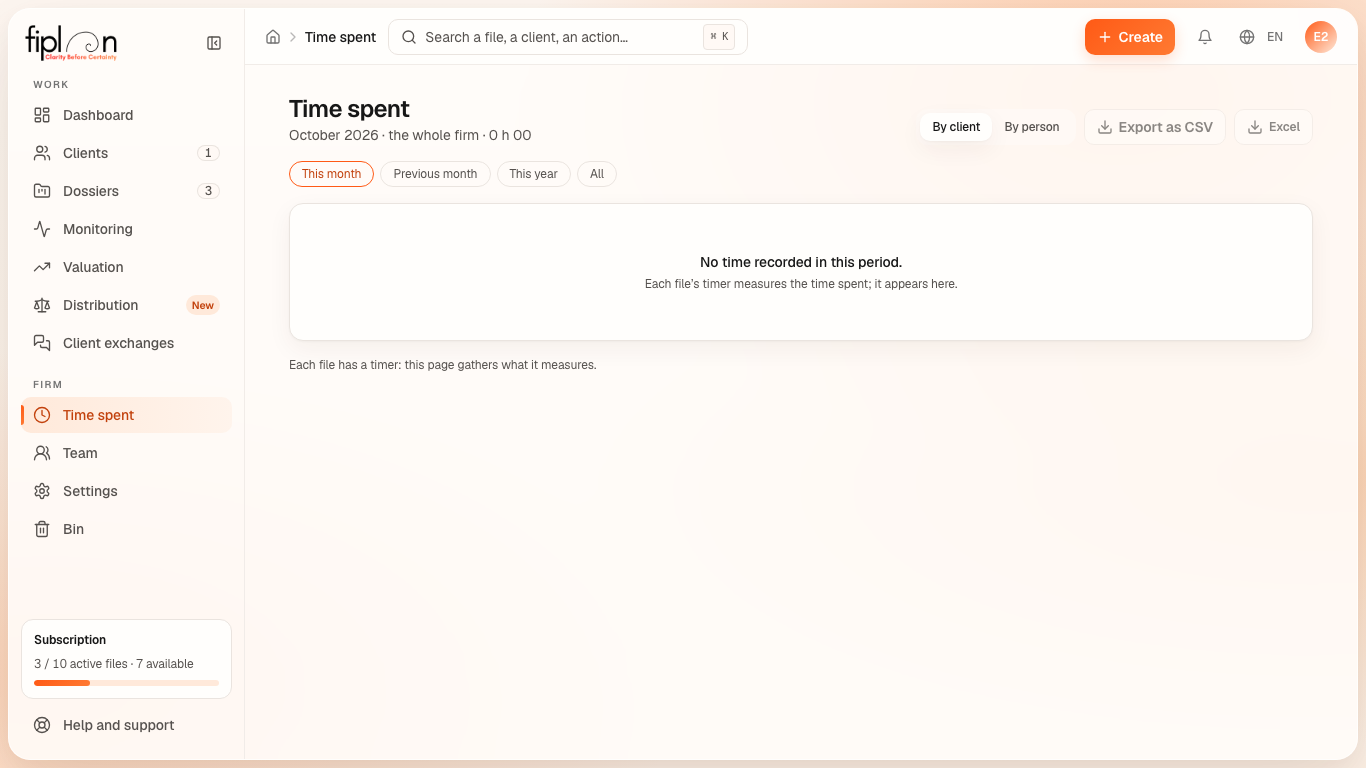The width and height of the screenshot is (1366, 768).
Task: Open Valuation from the sidebar
Action: pos(126,267)
